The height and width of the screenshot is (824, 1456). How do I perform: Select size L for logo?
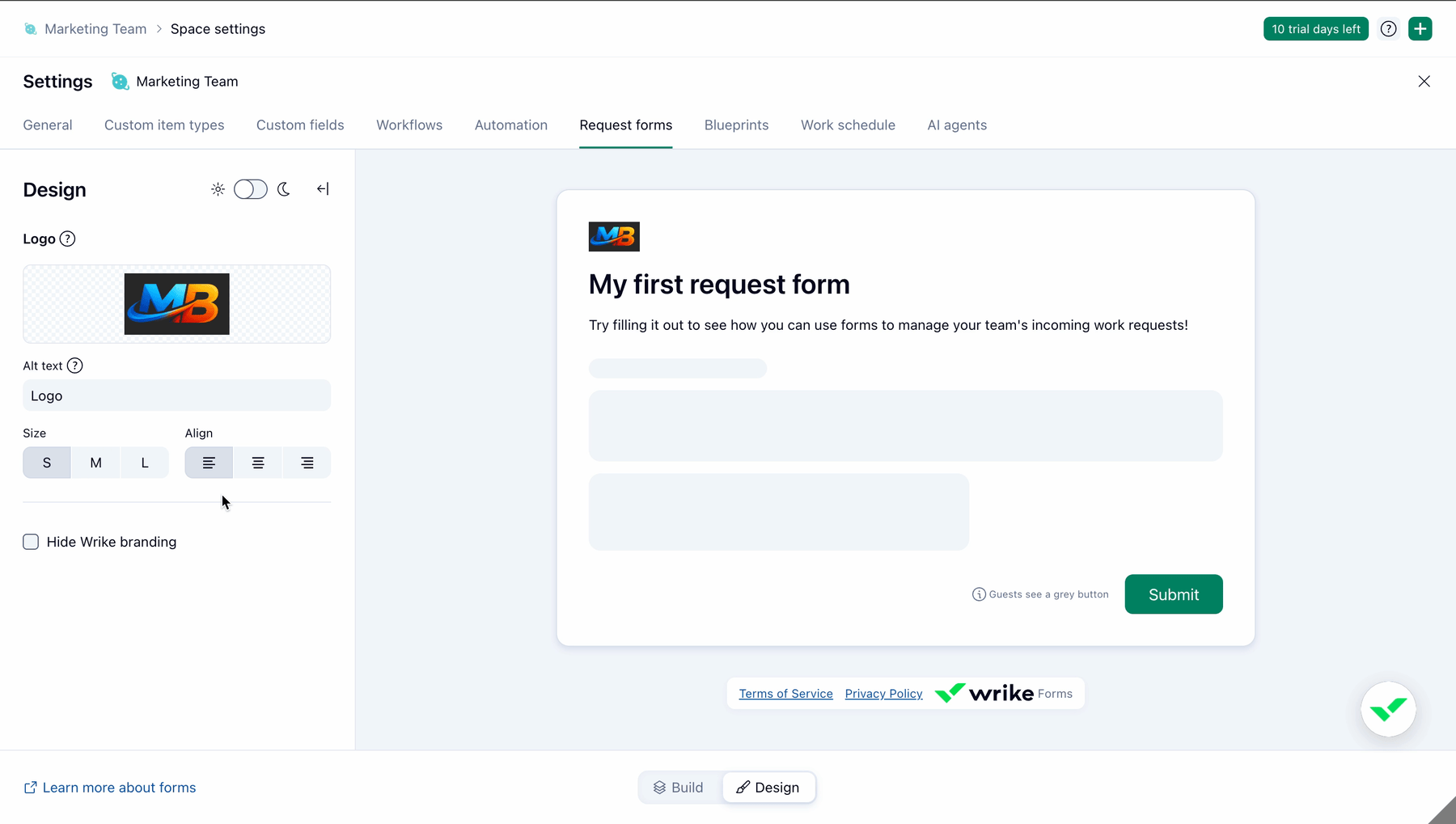[x=145, y=463]
